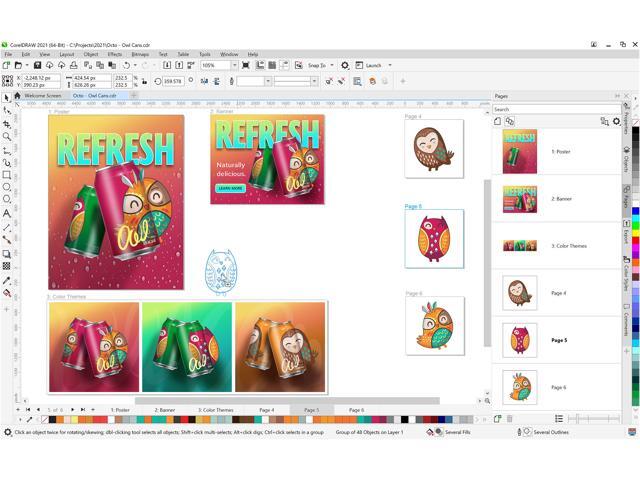Go to the 2: Banner page tab
The height and width of the screenshot is (480, 640).
(166, 410)
